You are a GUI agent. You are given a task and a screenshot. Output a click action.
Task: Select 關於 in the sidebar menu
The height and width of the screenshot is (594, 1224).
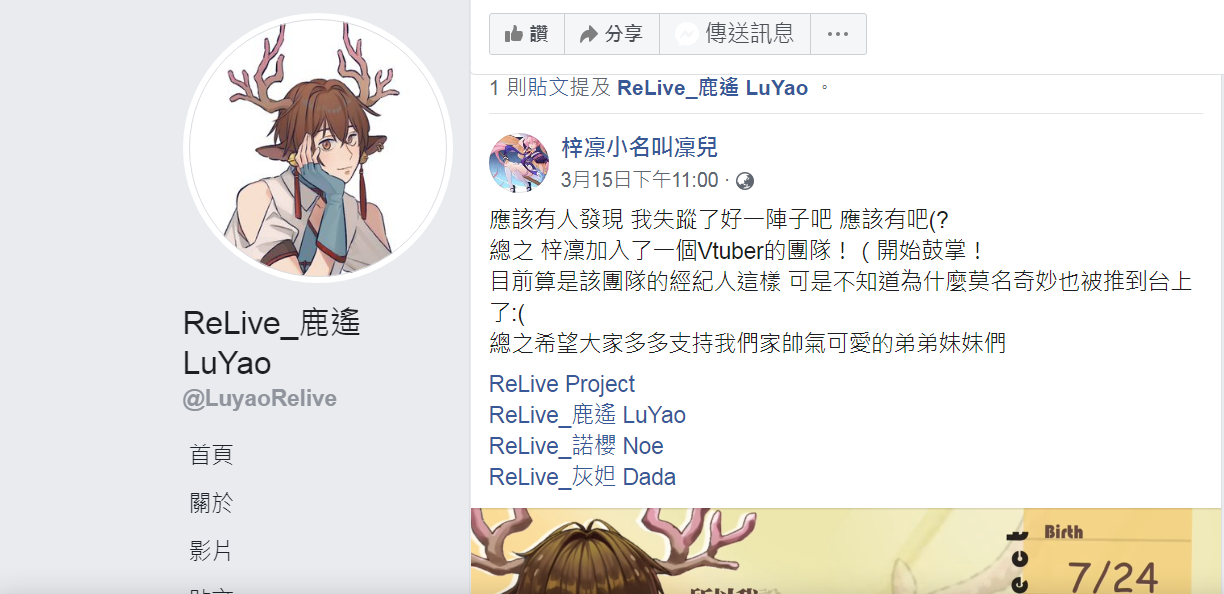point(211,502)
